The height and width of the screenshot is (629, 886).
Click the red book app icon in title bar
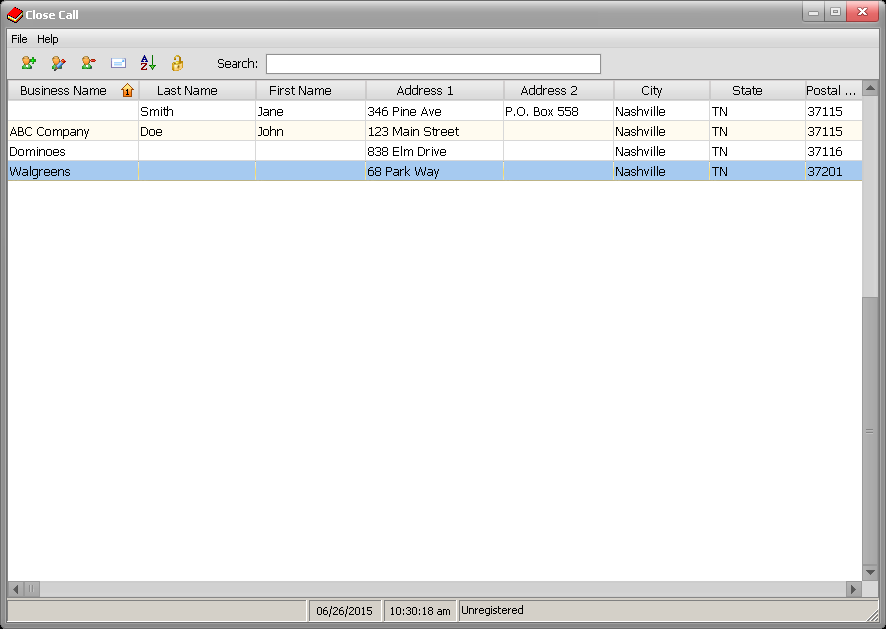click(x=14, y=15)
